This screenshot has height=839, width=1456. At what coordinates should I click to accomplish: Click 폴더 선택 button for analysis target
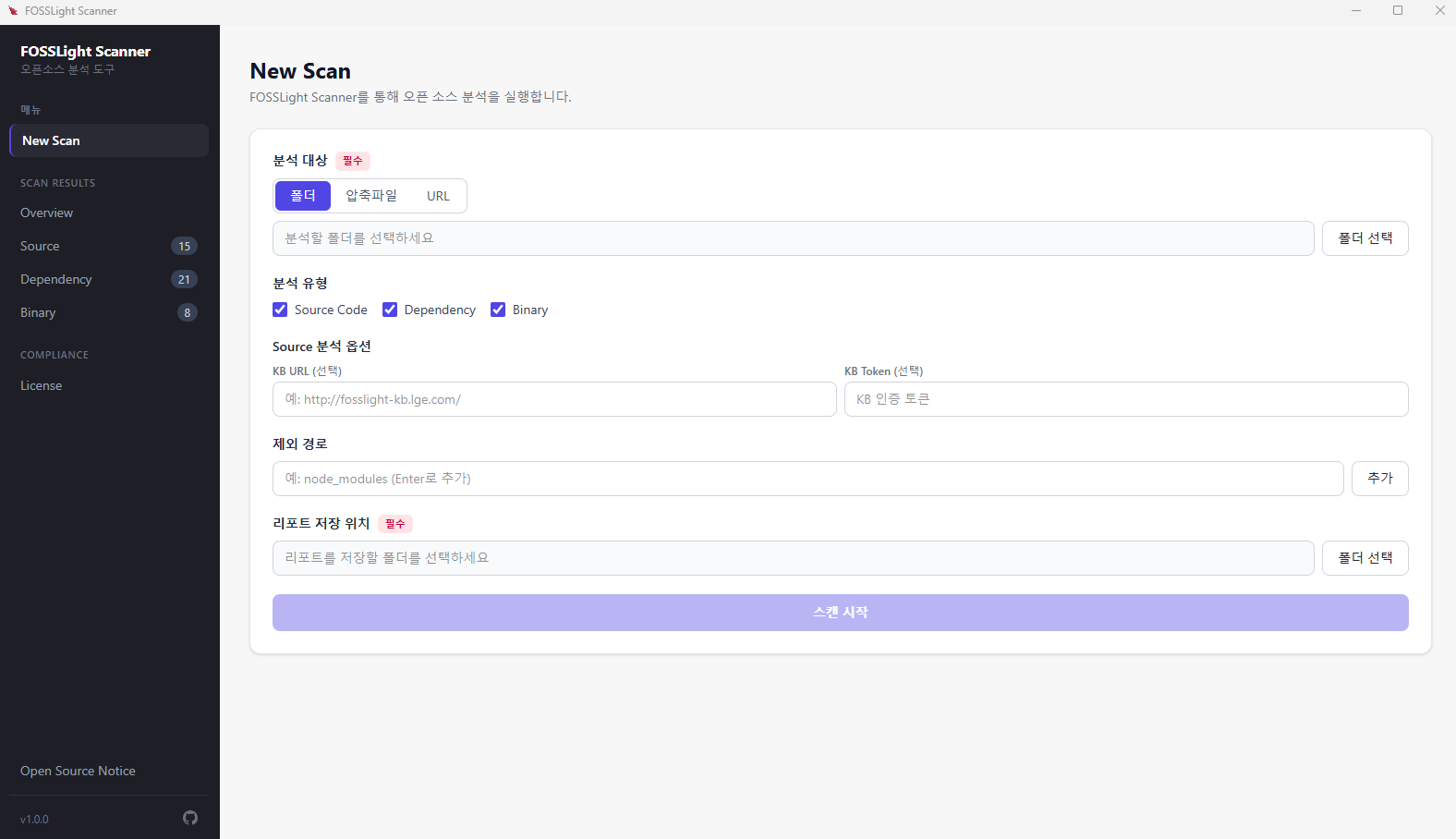point(1365,238)
